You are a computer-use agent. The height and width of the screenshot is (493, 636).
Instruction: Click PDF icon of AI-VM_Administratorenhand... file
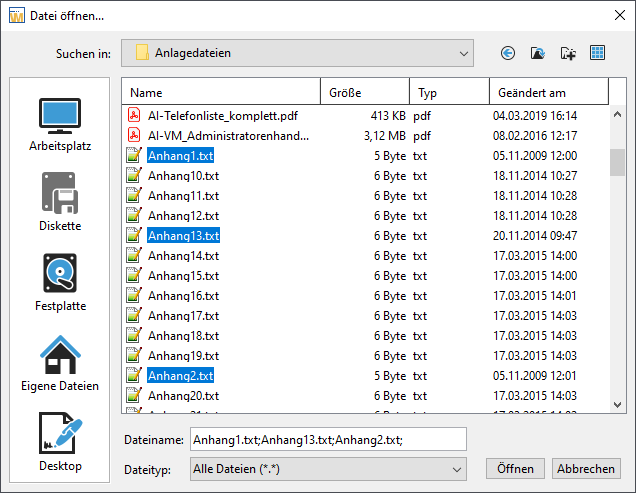click(x=134, y=135)
